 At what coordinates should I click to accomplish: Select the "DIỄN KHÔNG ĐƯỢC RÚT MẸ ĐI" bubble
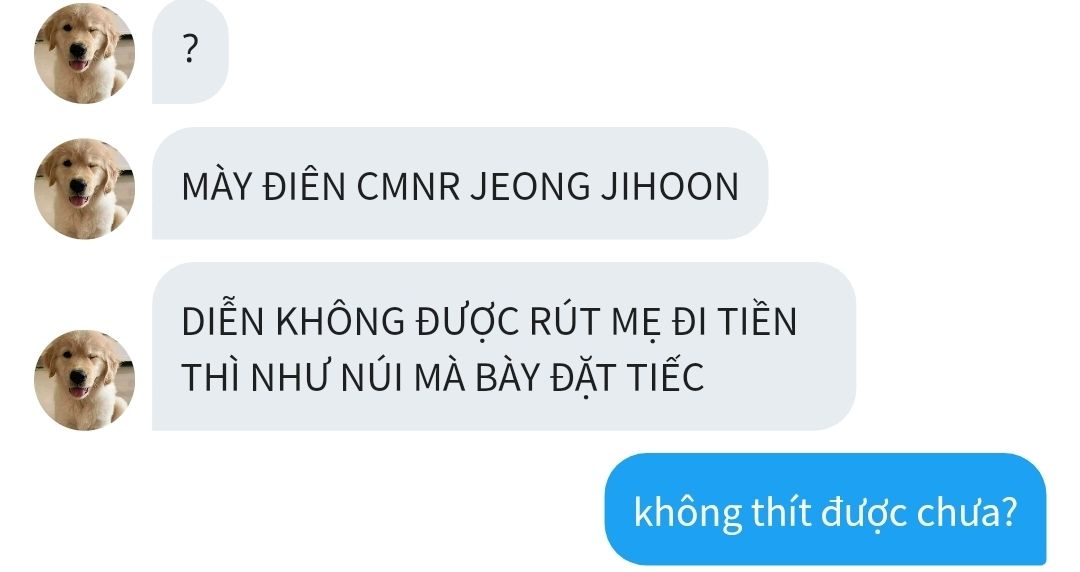(504, 347)
